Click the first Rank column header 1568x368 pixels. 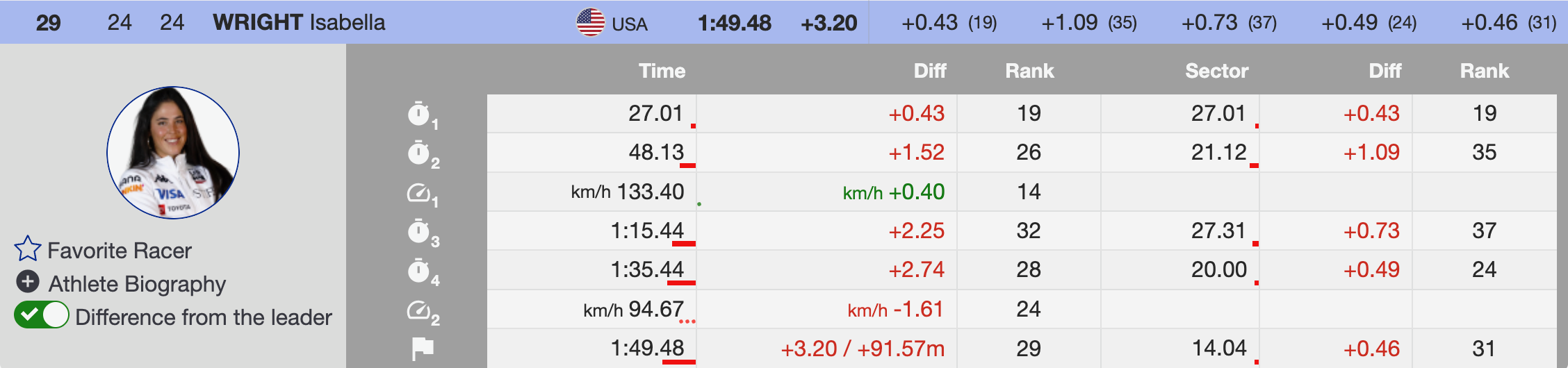pyautogui.click(x=1029, y=71)
